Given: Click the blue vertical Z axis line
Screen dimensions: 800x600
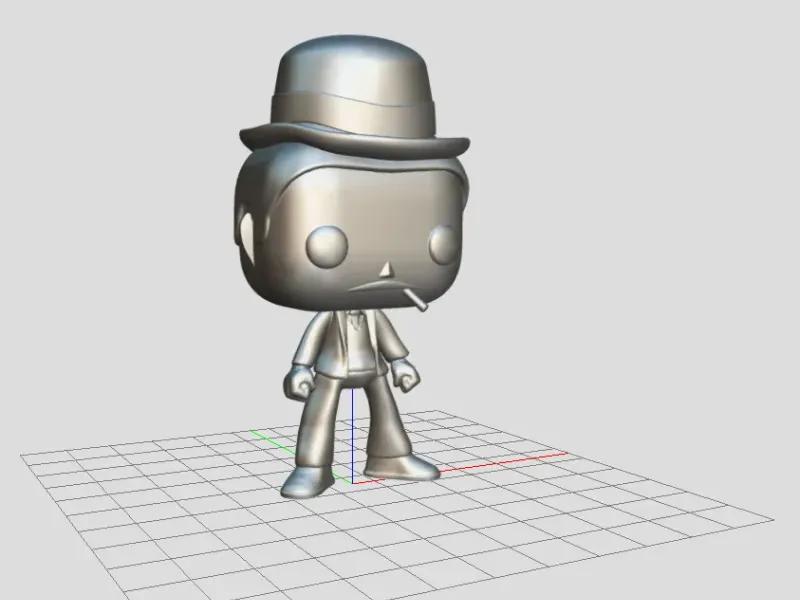Looking at the screenshot, I should coord(353,435).
